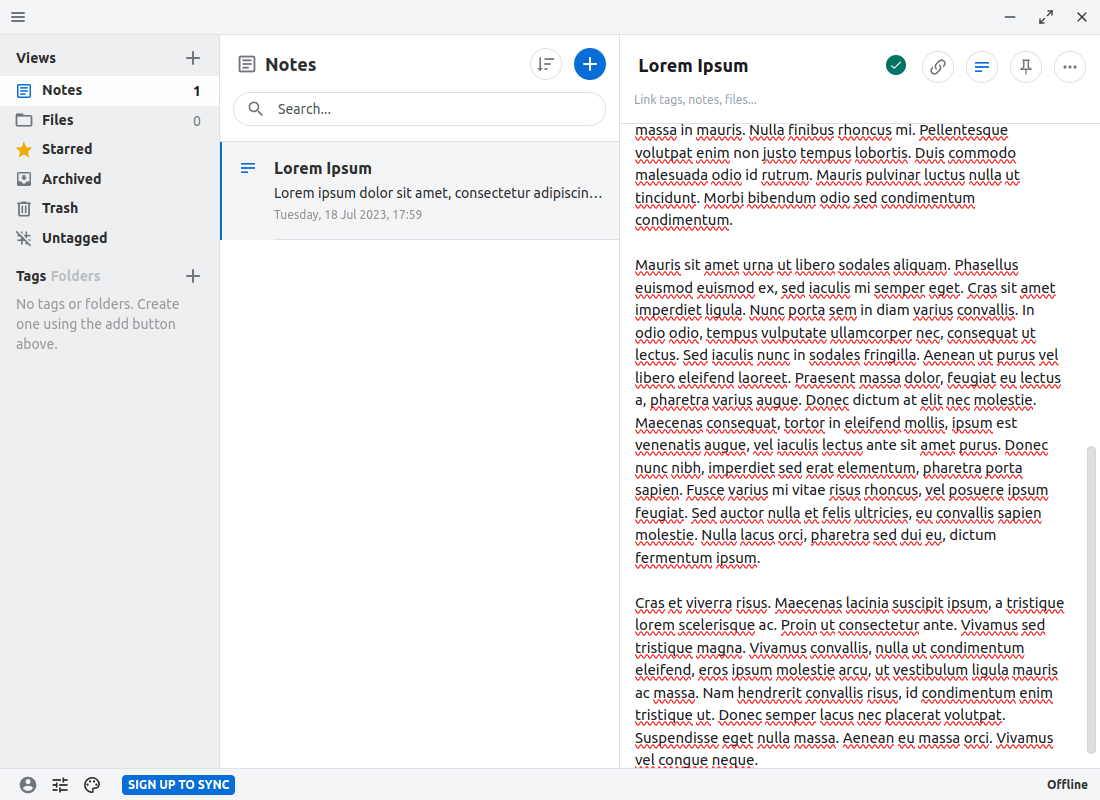Image resolution: width=1100 pixels, height=800 pixels.
Task: Open app settings via sliders icon
Action: tap(60, 784)
